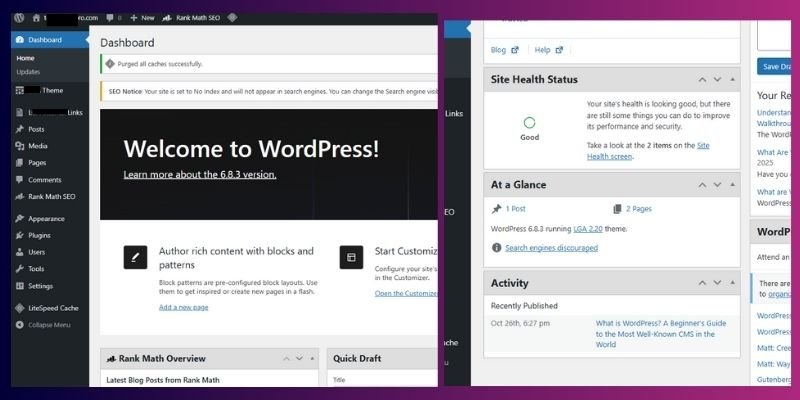This screenshot has width=800, height=400.
Task: Open comments bubble in the admin bar
Action: point(110,17)
